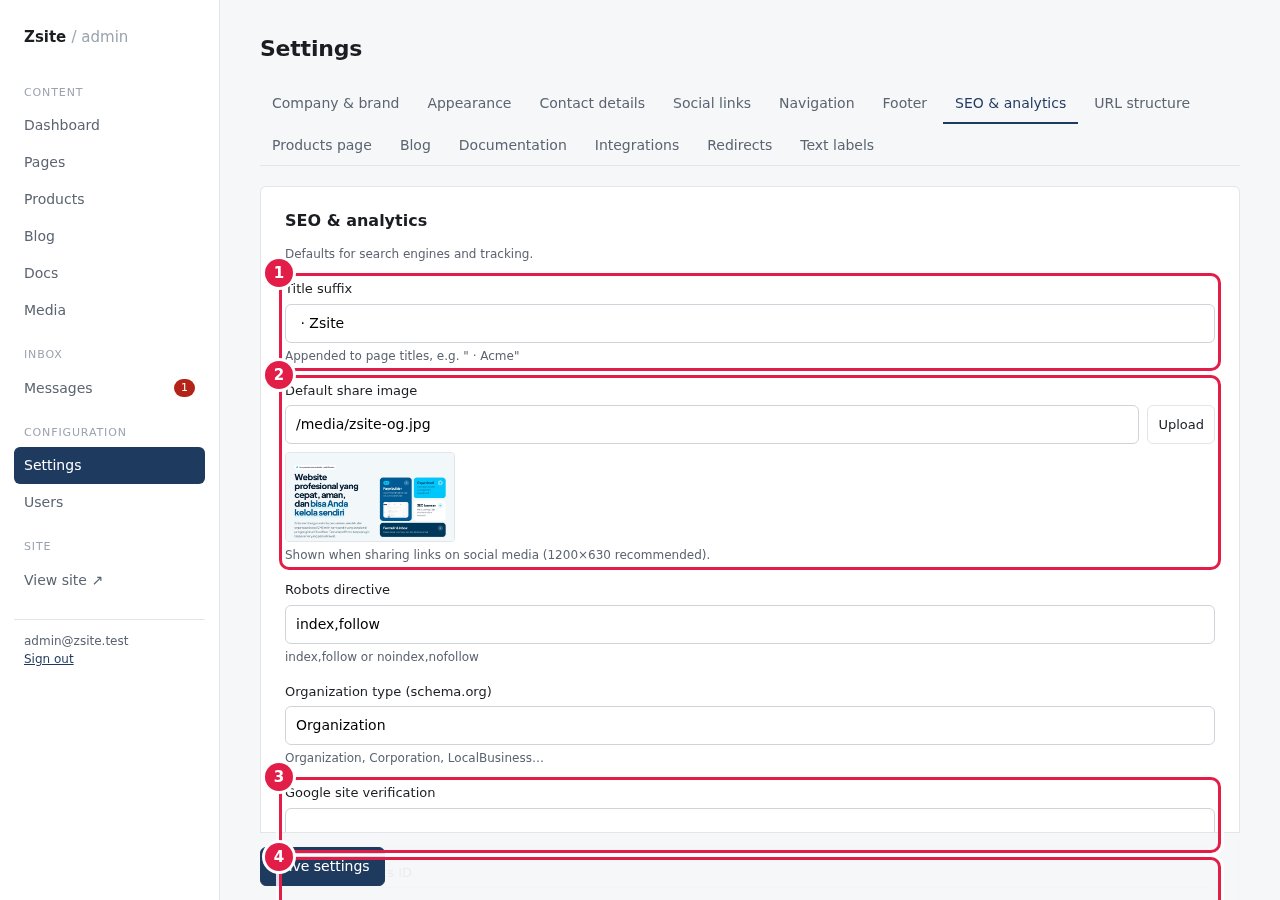Click the Title suffix input field

point(750,323)
